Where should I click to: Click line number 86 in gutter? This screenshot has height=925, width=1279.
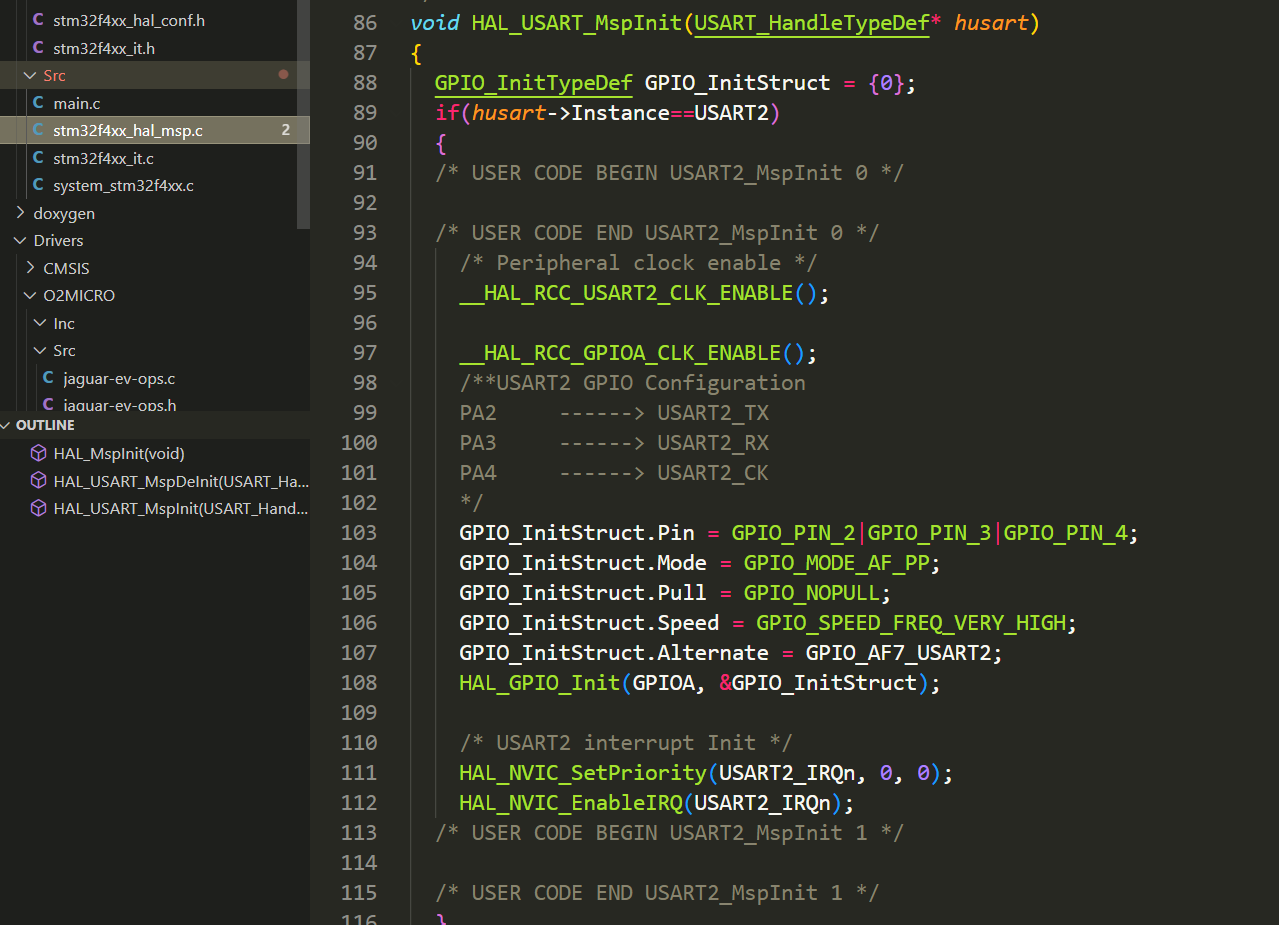(365, 23)
